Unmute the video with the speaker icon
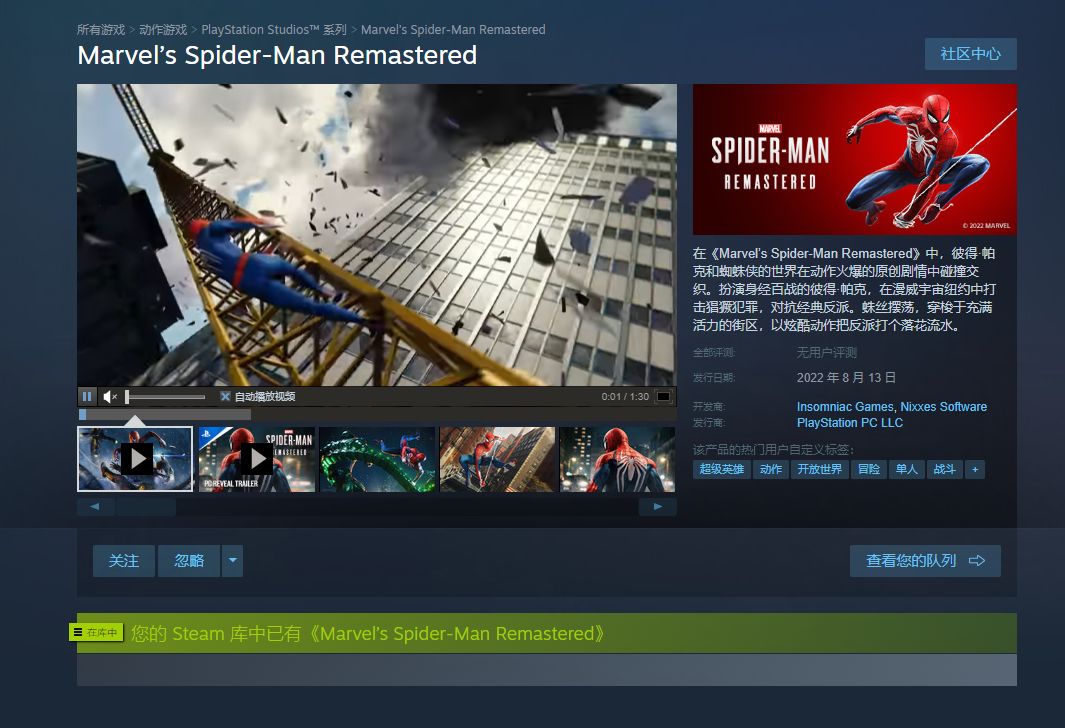The height and width of the screenshot is (728, 1065). [x=110, y=397]
